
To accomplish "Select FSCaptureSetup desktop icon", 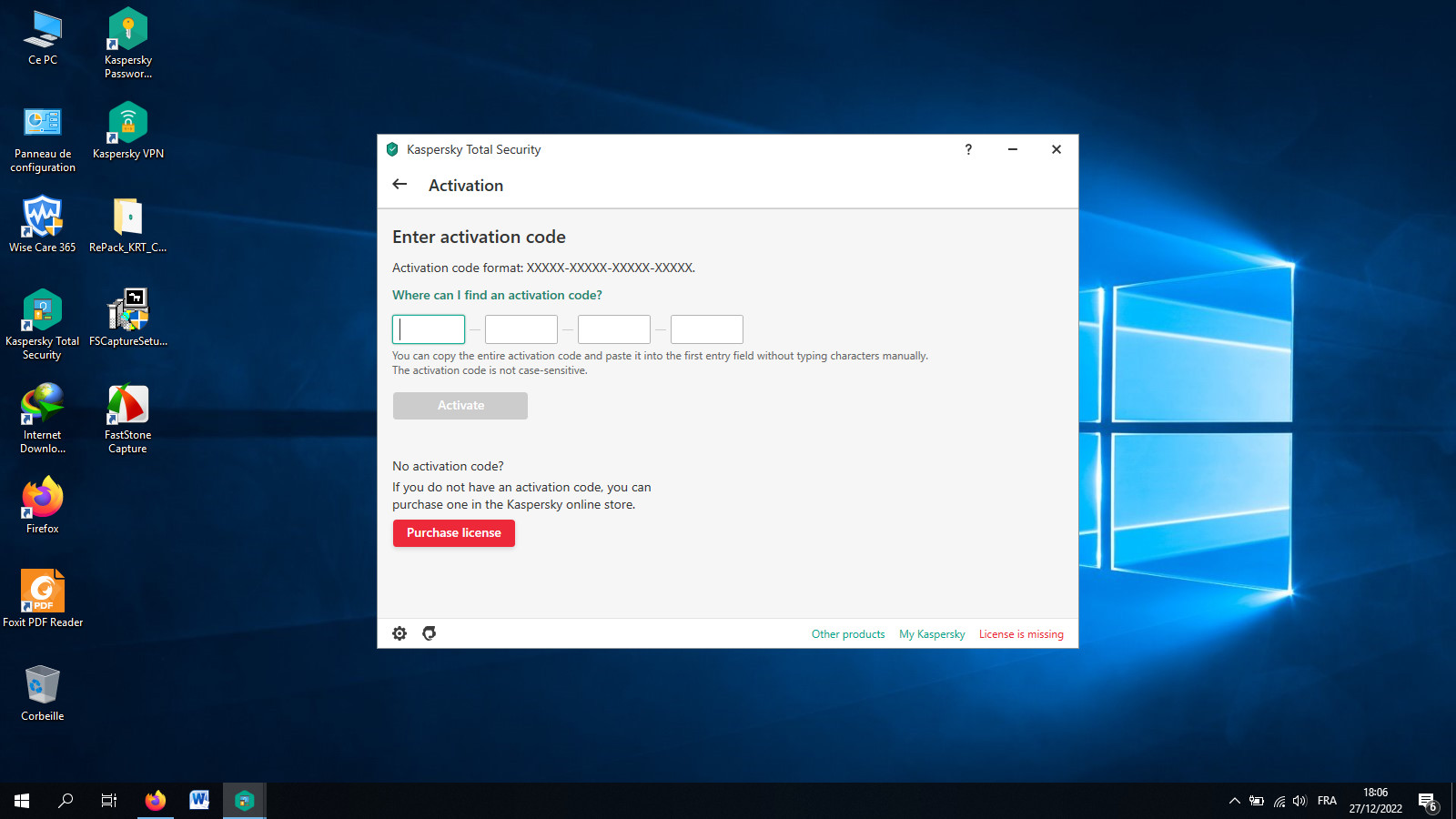I will click(128, 318).
